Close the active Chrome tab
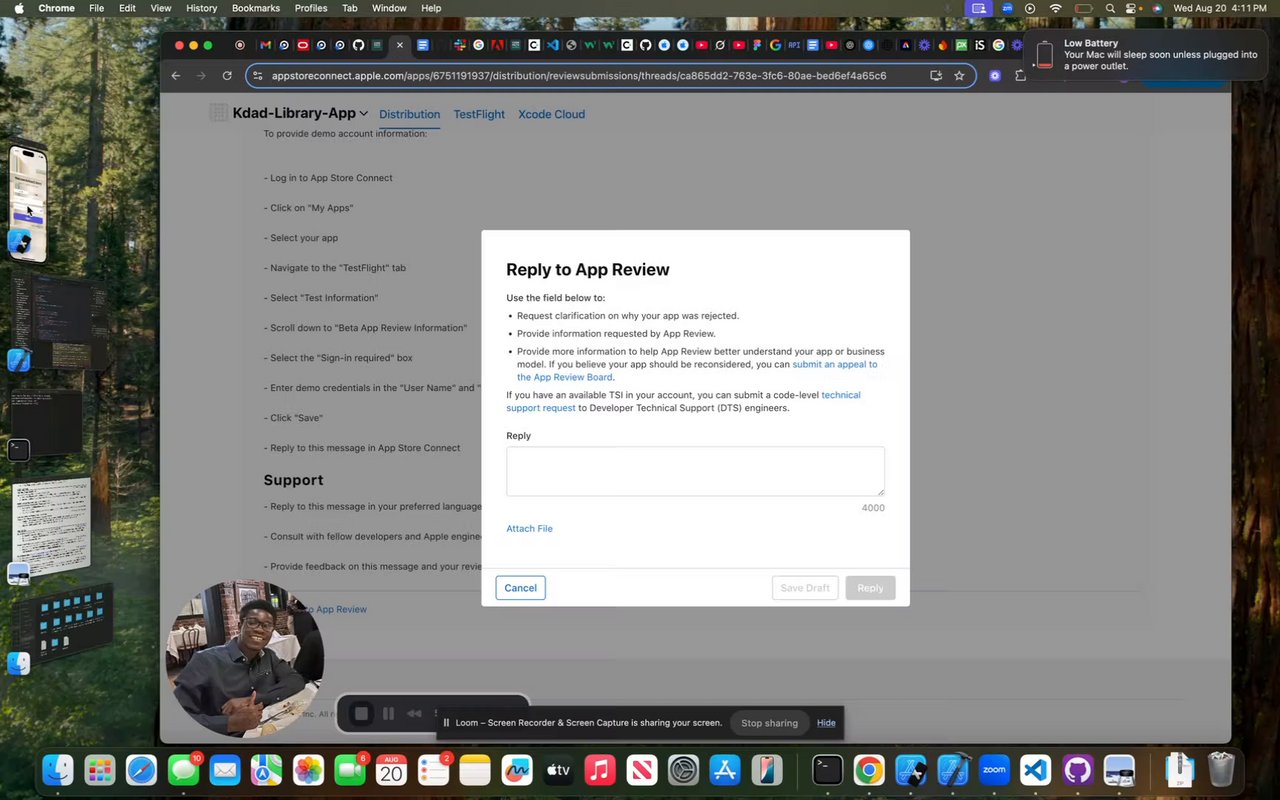Screen dimensions: 1280x800 coord(399,45)
